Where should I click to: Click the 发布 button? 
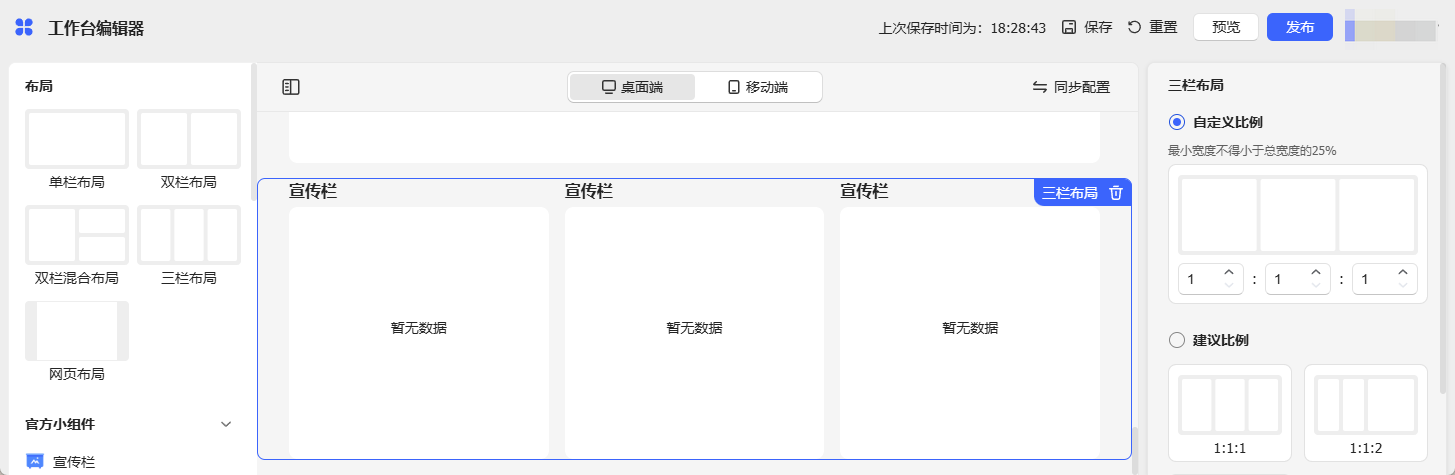[x=1299, y=27]
